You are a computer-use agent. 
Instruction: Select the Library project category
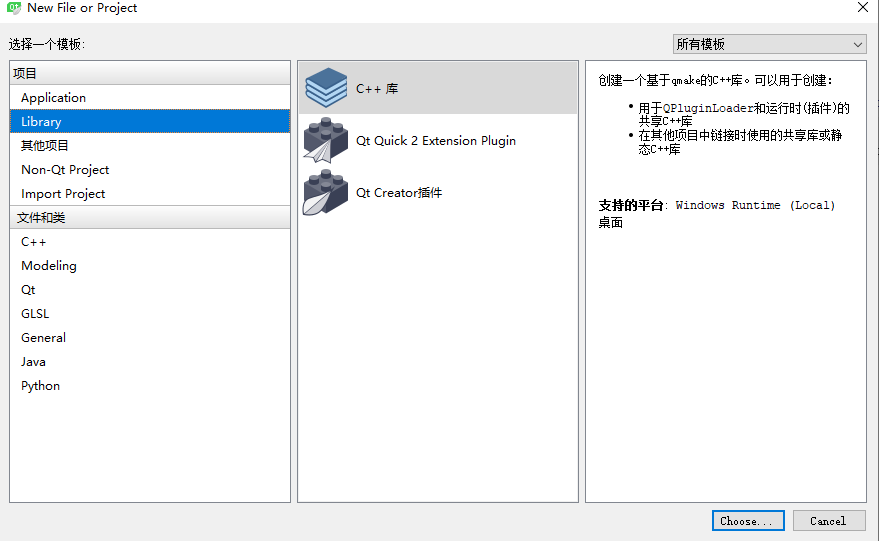150,122
